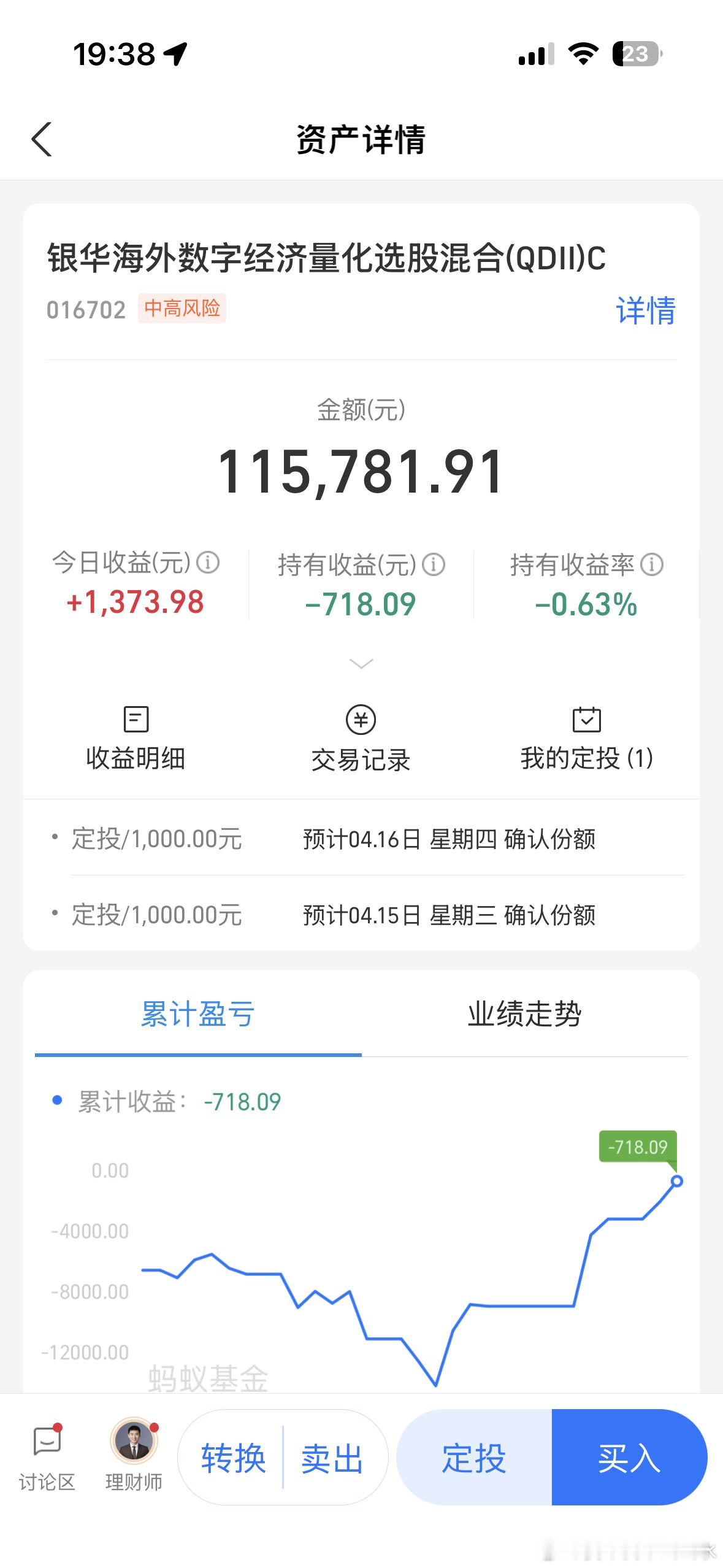The width and height of the screenshot is (723, 1568).
Task: Open the 定投 row confirming 04.16日 星期四
Action: [361, 839]
